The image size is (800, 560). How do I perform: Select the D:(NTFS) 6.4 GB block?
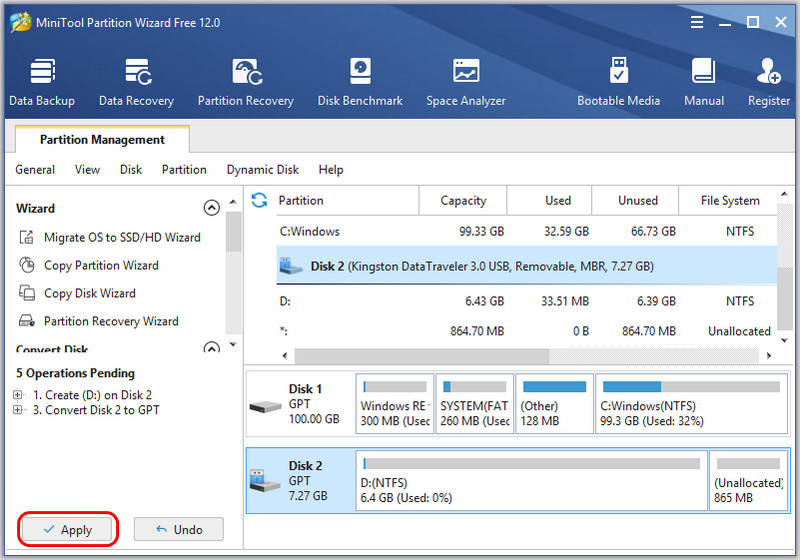tap(532, 480)
